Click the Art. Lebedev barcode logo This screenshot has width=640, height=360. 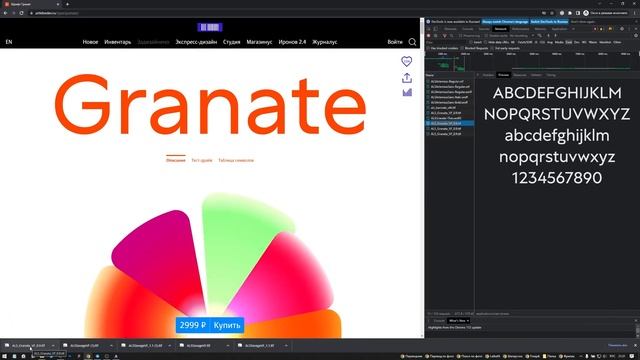[210, 27]
